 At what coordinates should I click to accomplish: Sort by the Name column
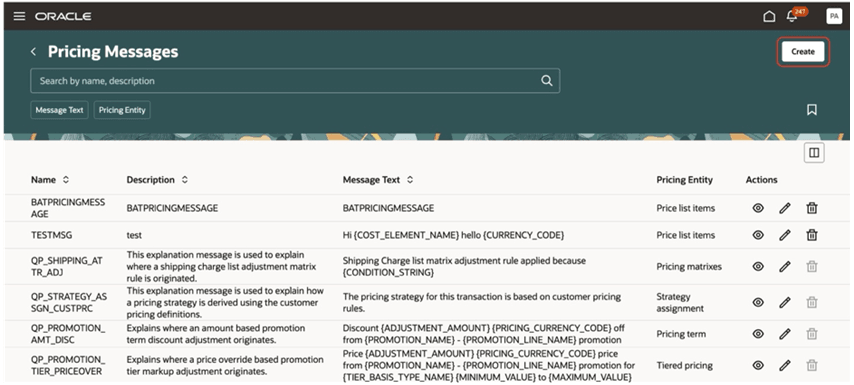66,180
